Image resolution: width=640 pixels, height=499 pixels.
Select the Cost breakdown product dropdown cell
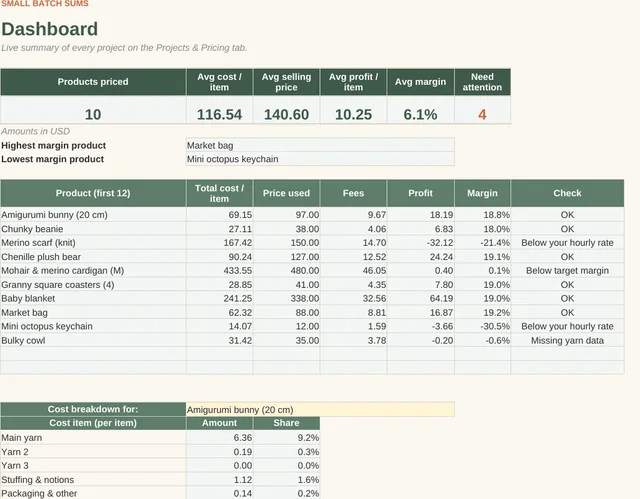pos(320,409)
